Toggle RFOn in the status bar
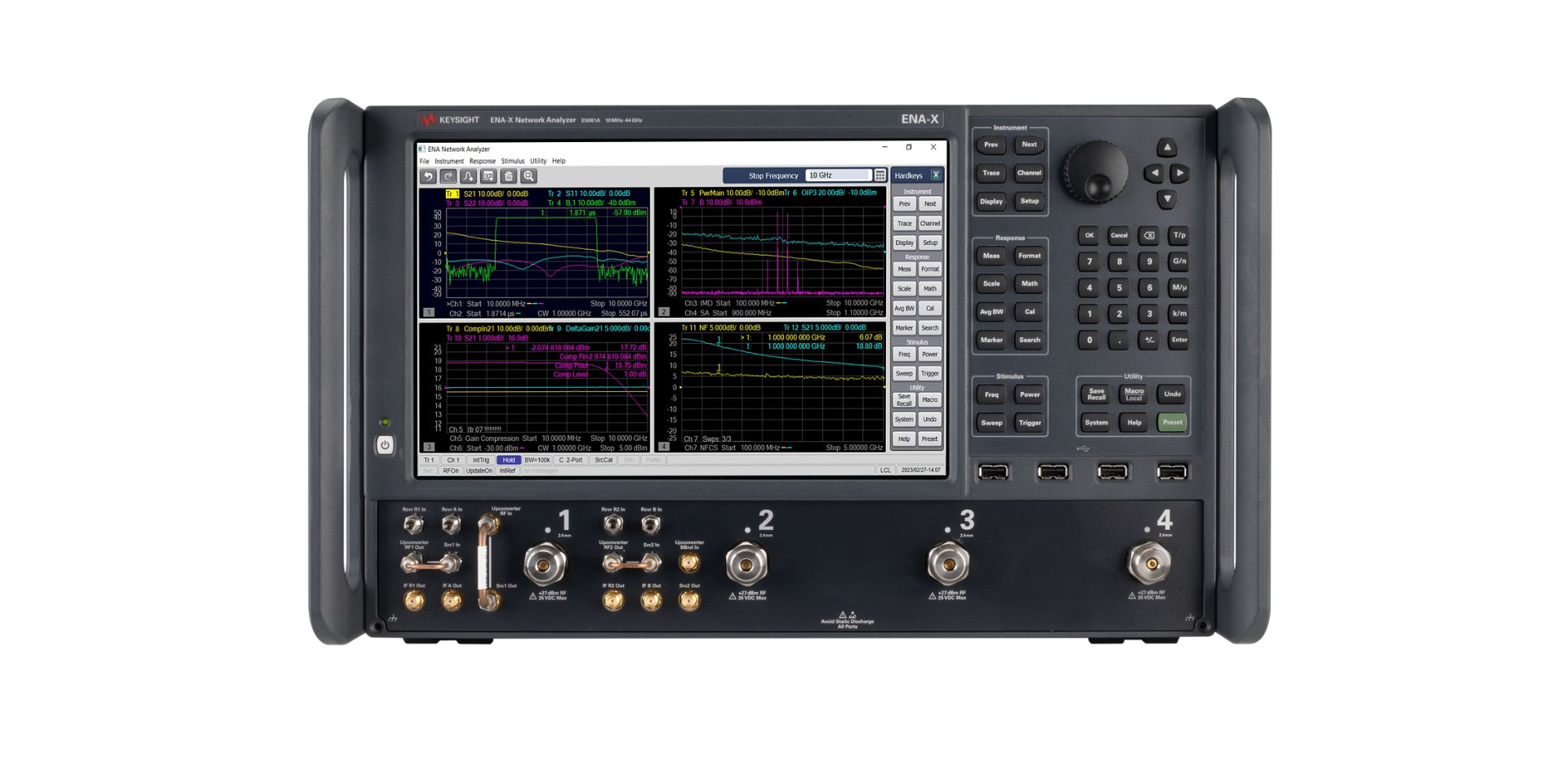 click(x=451, y=470)
